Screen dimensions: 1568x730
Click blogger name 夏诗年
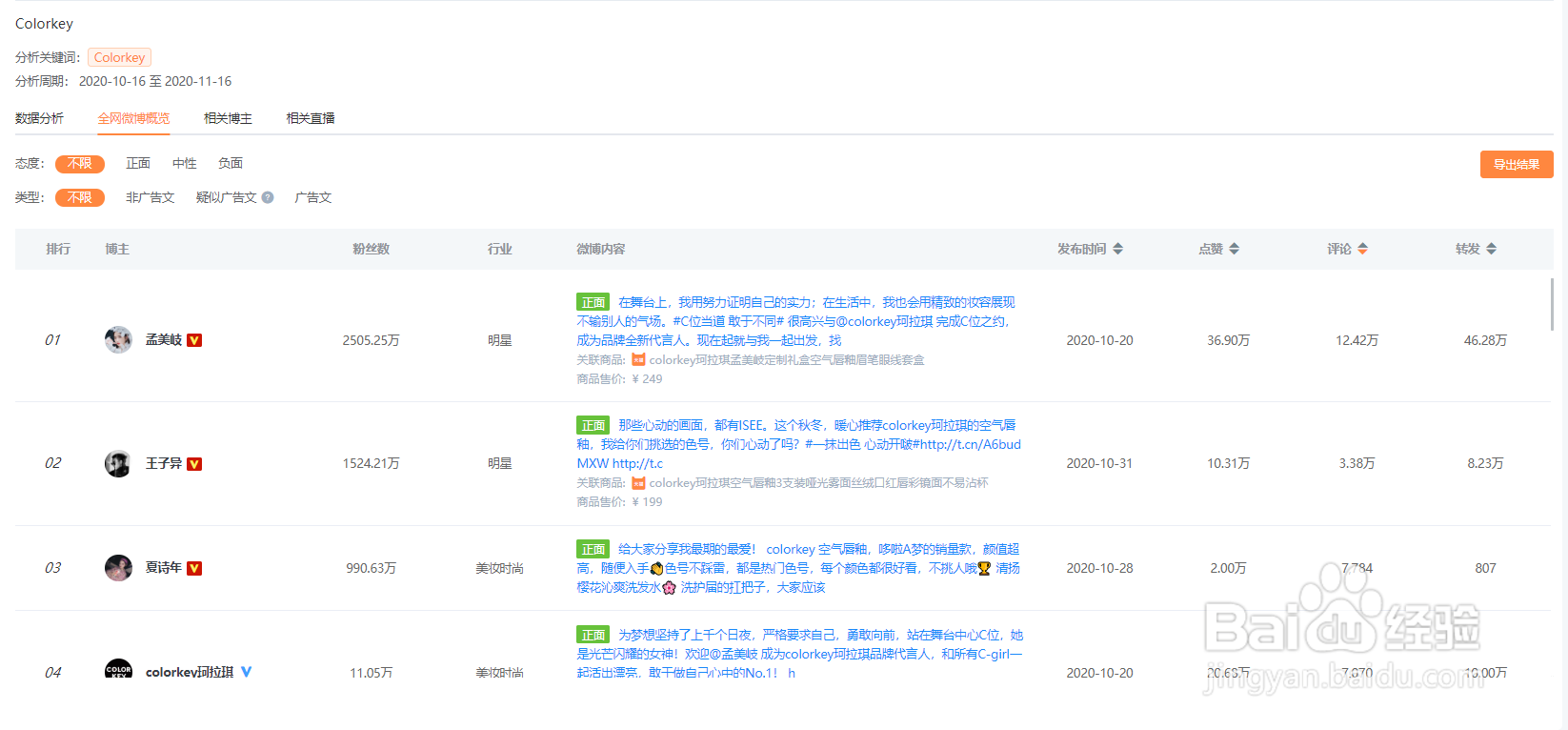point(164,568)
